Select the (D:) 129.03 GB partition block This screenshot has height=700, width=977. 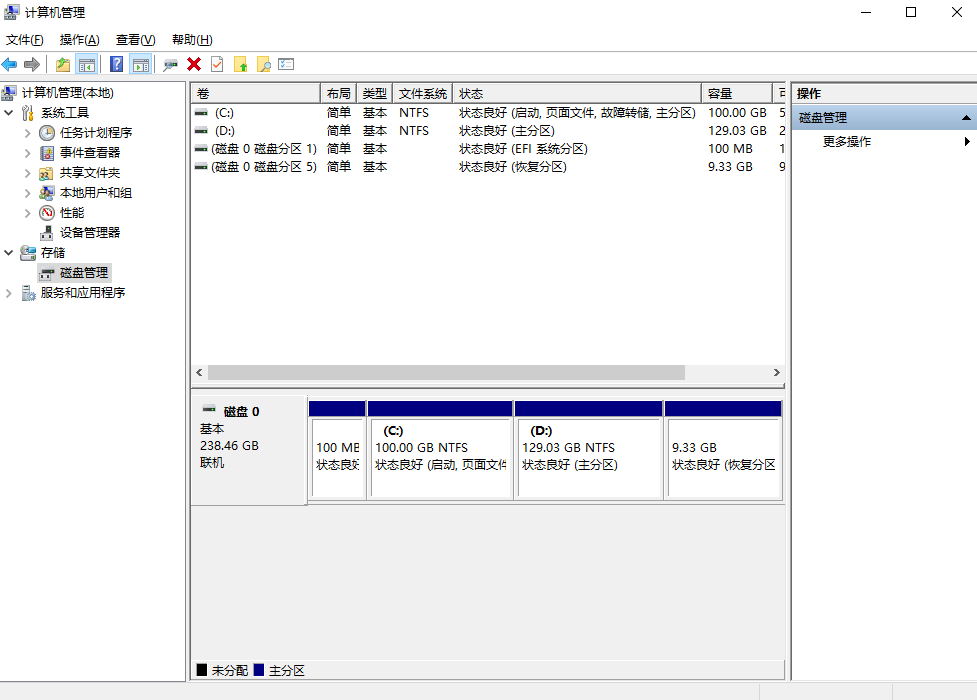click(588, 456)
